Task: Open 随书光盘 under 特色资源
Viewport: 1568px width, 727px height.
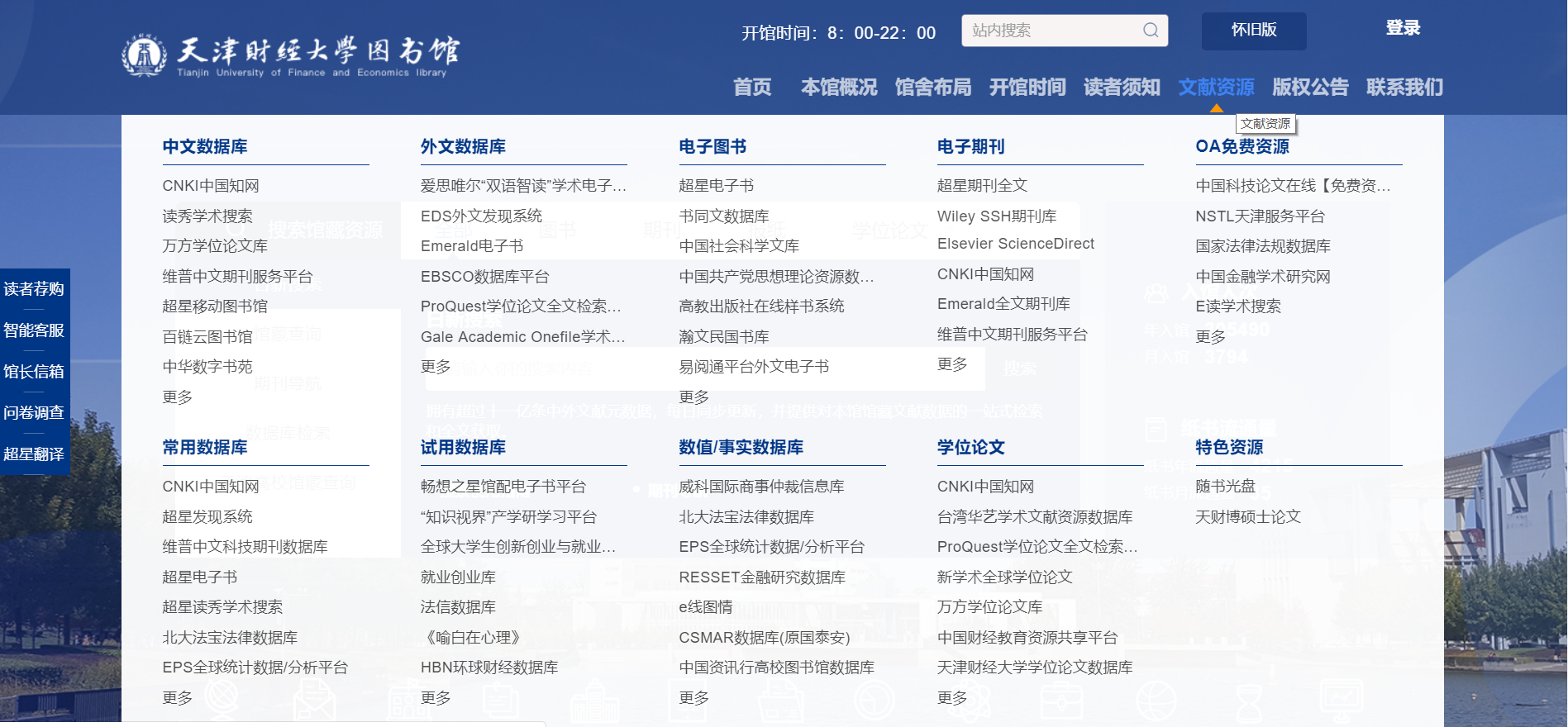Action: click(1226, 487)
